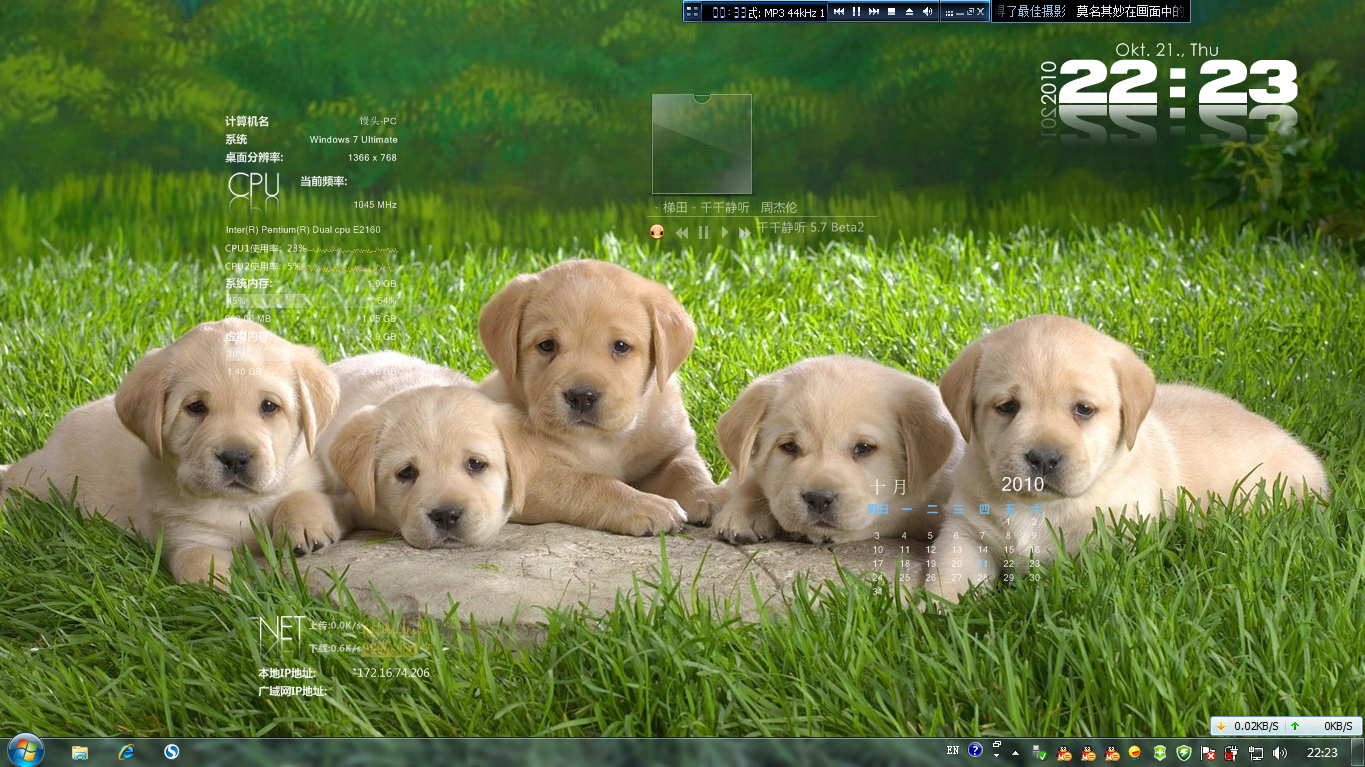Image resolution: width=1365 pixels, height=767 pixels.
Task: Click Windows 7 Ultimate system info text
Action: pos(353,140)
